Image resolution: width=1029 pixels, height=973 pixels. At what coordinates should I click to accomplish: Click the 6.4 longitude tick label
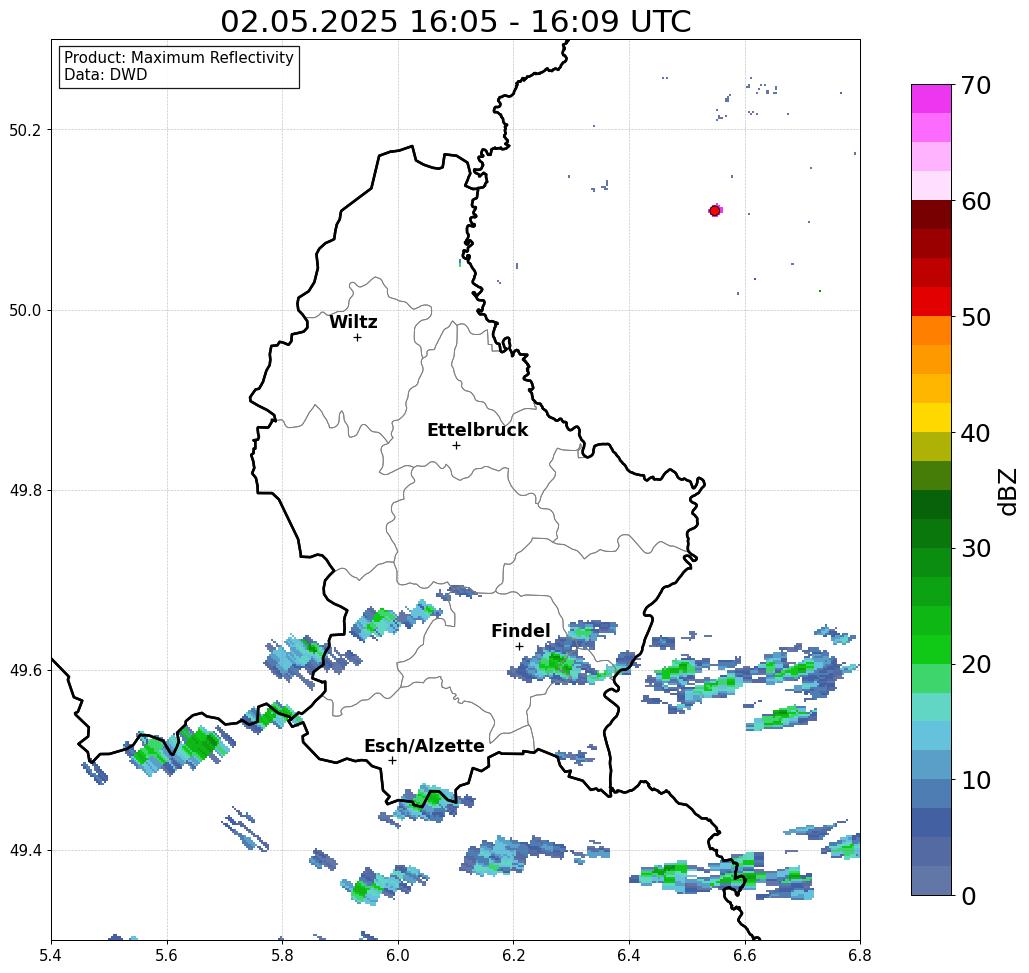pyautogui.click(x=629, y=955)
